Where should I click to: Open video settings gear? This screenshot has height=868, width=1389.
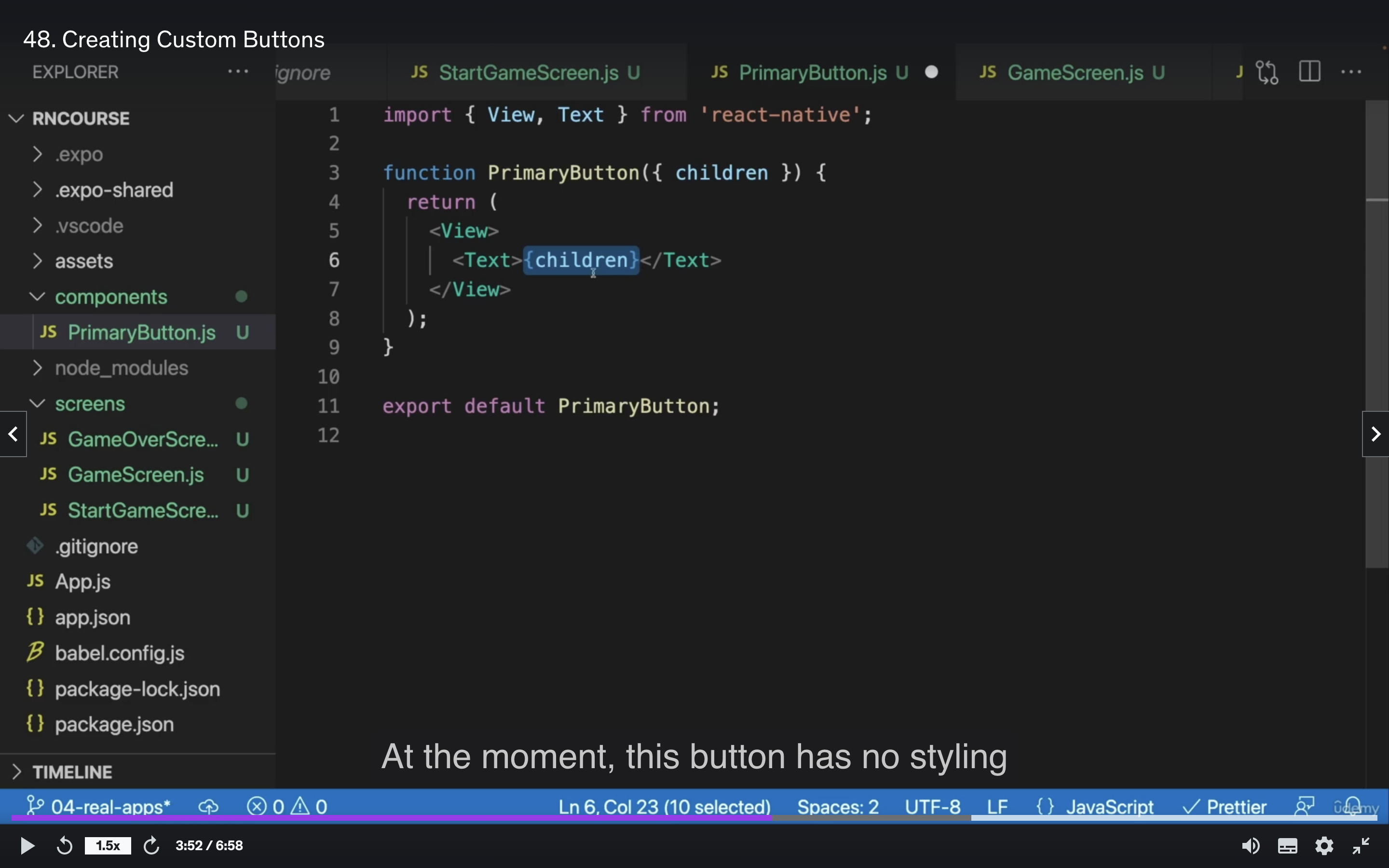(x=1324, y=846)
